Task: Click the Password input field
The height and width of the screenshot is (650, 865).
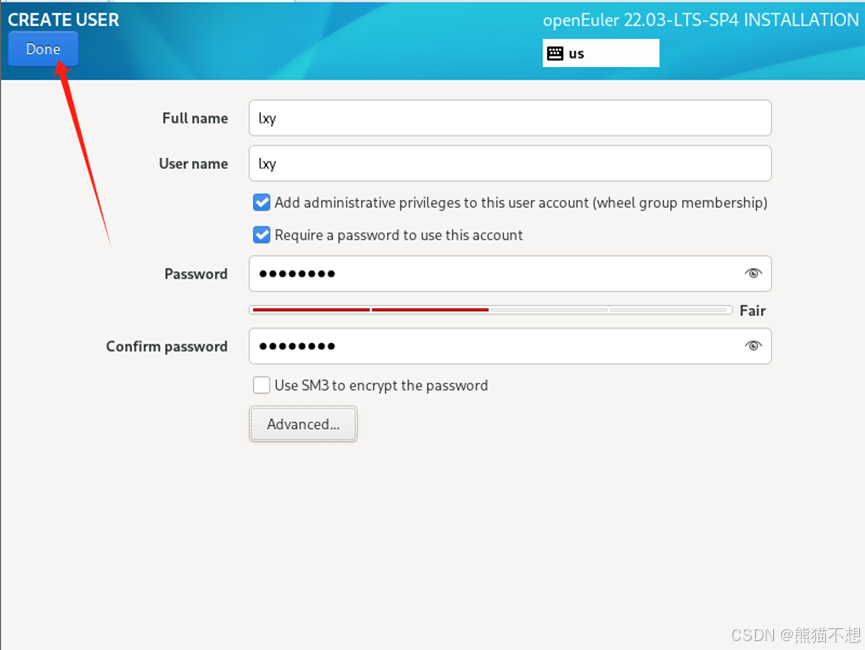Action: pyautogui.click(x=510, y=274)
